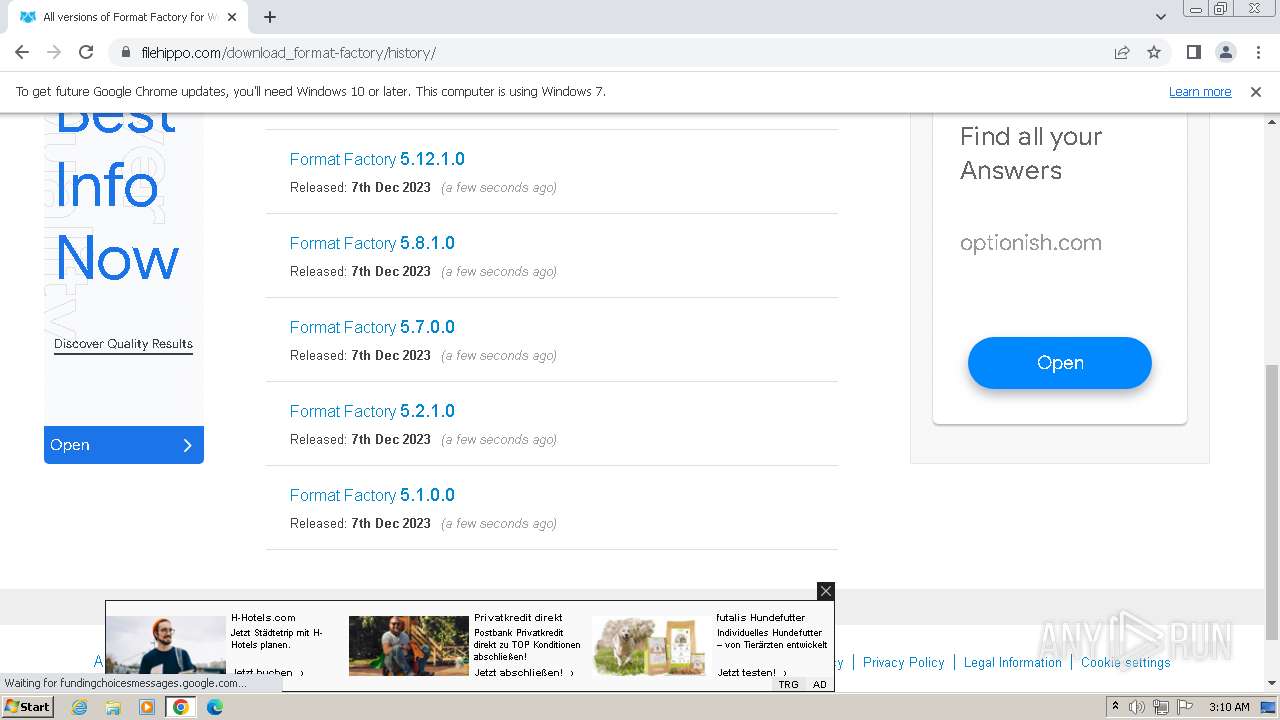Open a new tab with the plus button

270,17
